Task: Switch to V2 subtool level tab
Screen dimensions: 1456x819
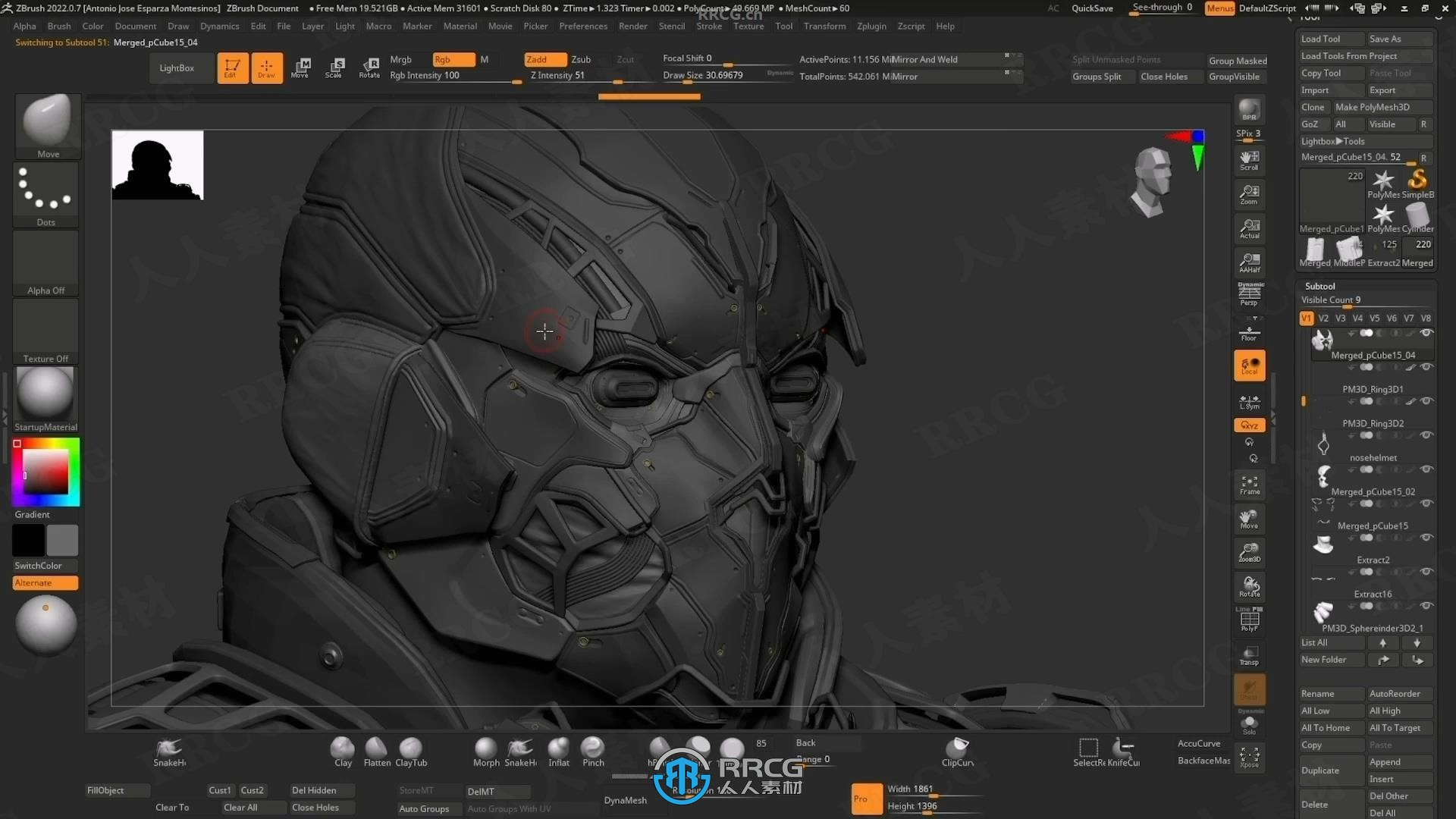Action: (x=1324, y=318)
